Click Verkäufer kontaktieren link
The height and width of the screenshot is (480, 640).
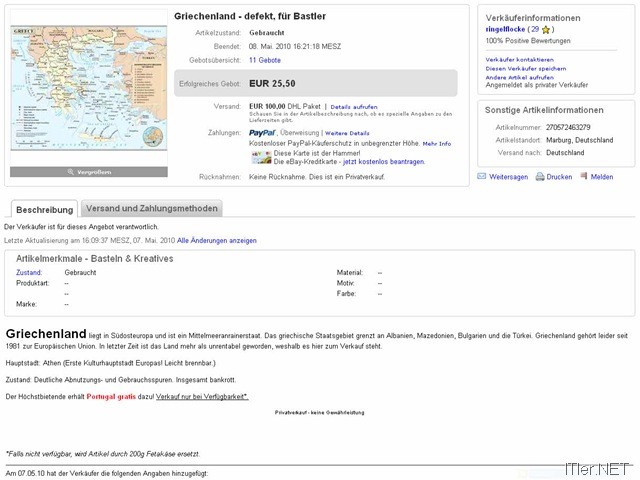click(520, 60)
